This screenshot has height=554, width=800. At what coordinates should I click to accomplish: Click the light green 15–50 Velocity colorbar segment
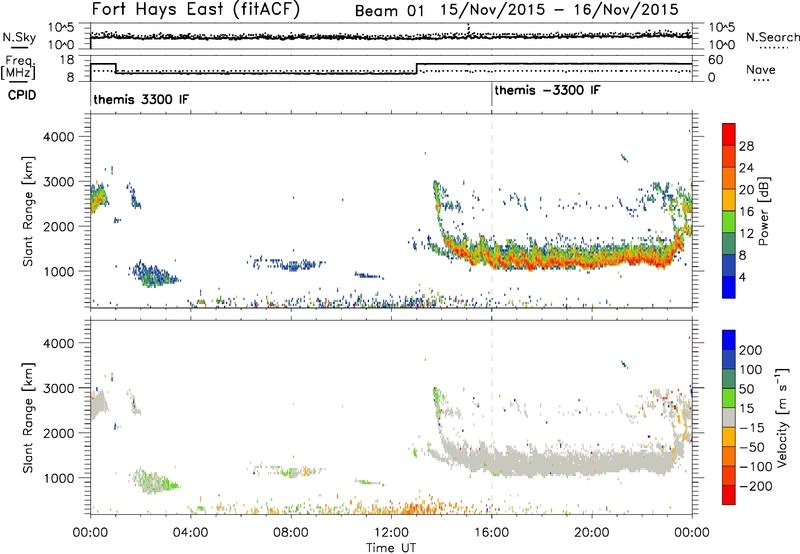point(729,398)
